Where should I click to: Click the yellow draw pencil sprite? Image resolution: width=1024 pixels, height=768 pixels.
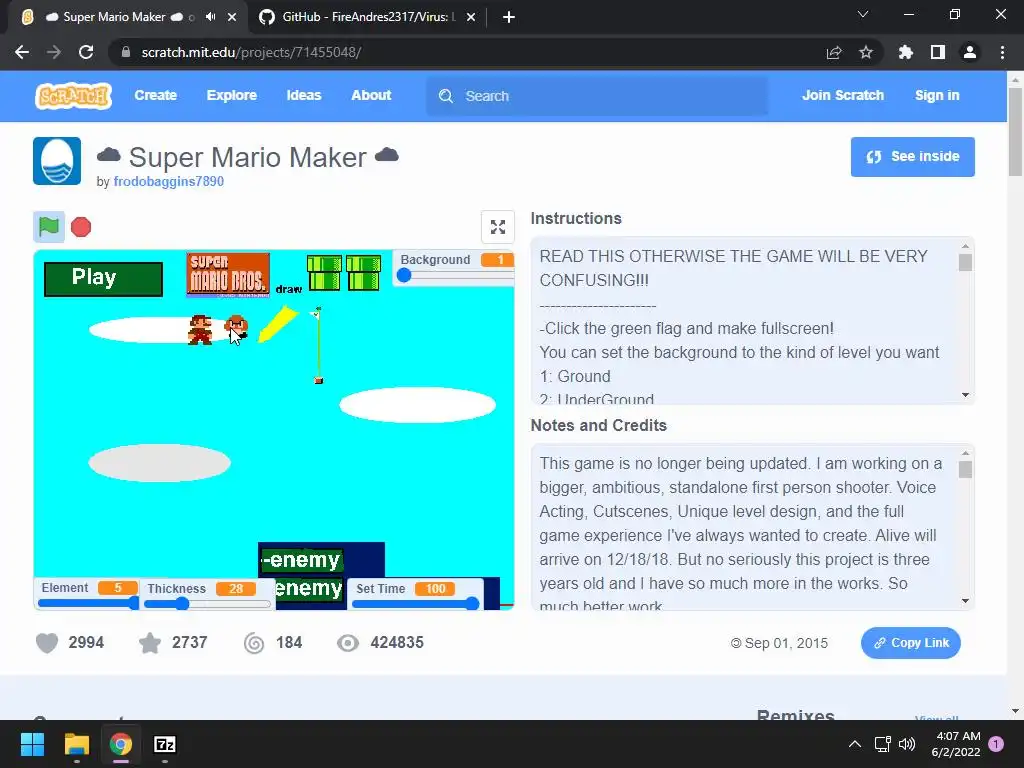click(x=278, y=325)
